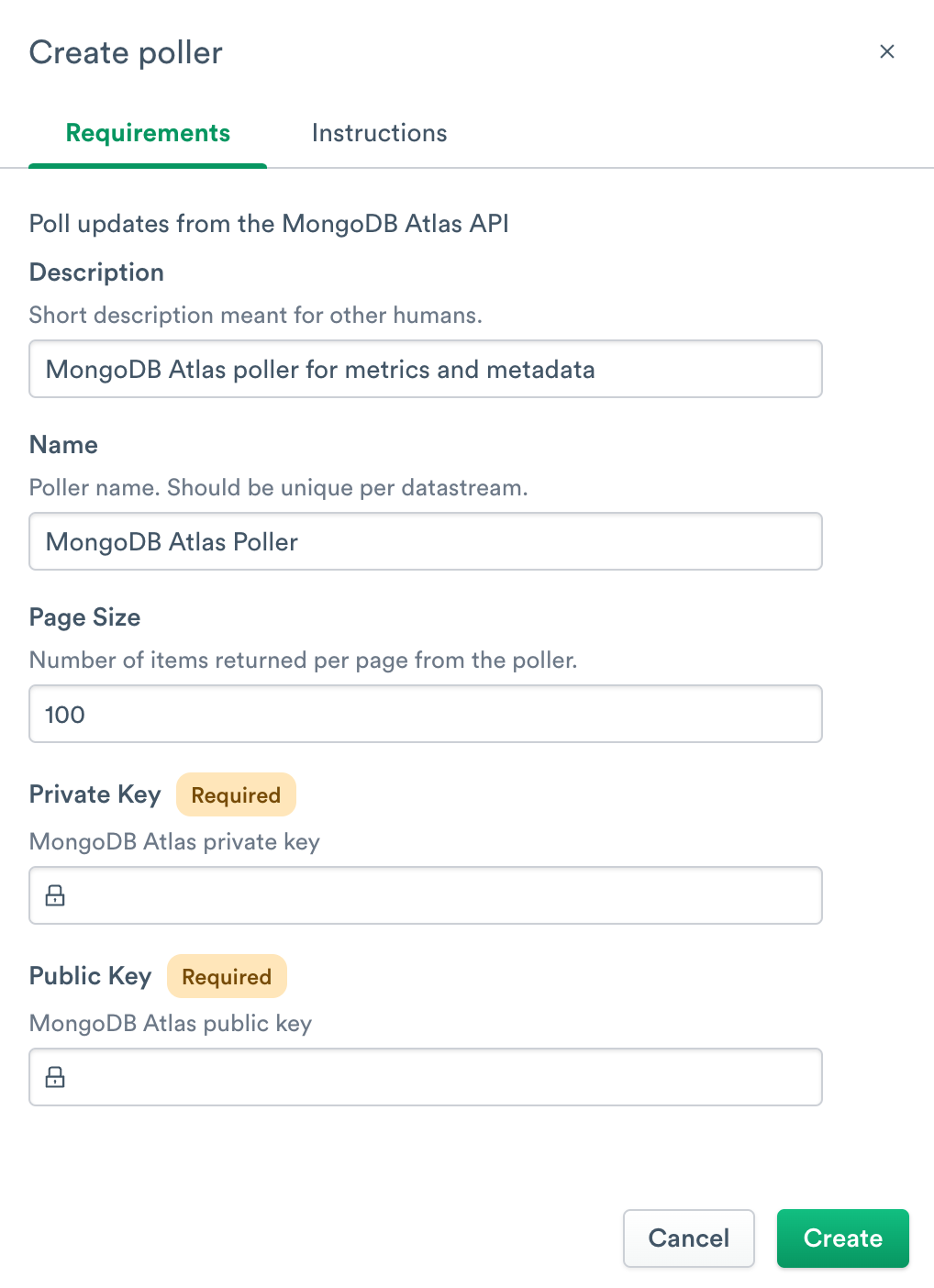The image size is (934, 1288).
Task: Click the Page Size label
Action: 84,617
